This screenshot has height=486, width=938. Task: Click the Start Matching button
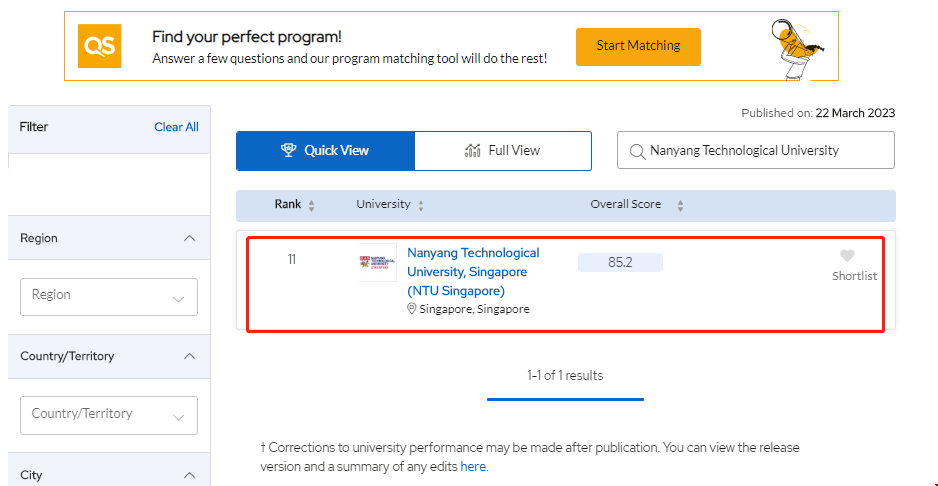(x=638, y=46)
